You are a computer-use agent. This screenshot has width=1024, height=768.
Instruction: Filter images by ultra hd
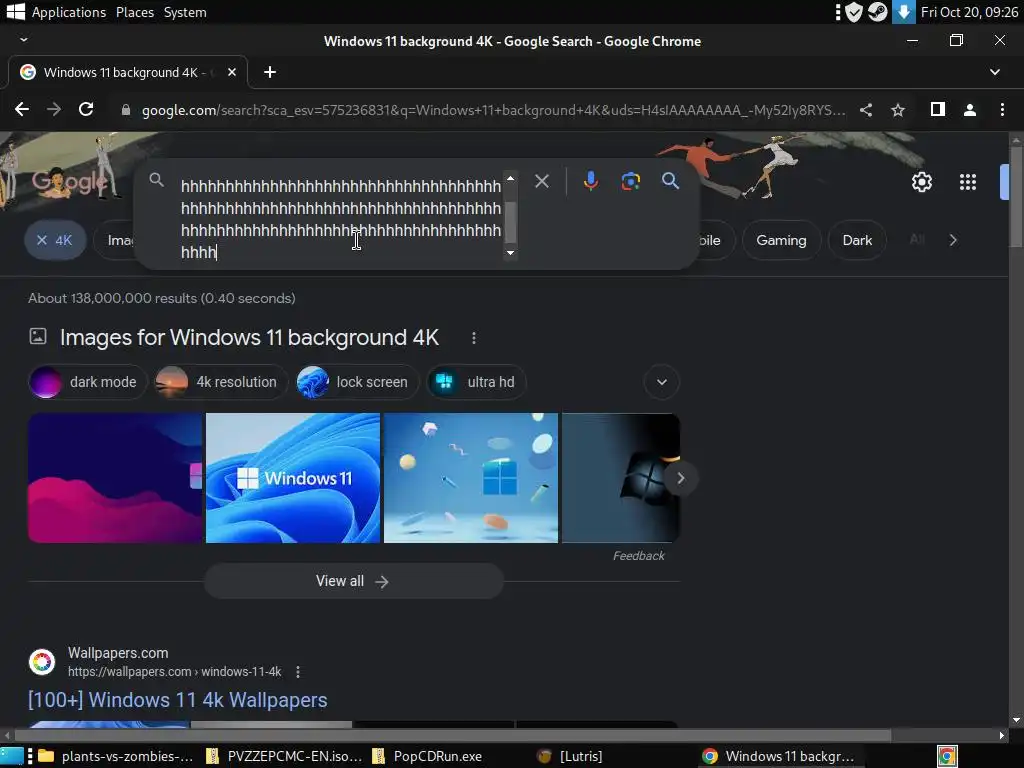click(476, 382)
